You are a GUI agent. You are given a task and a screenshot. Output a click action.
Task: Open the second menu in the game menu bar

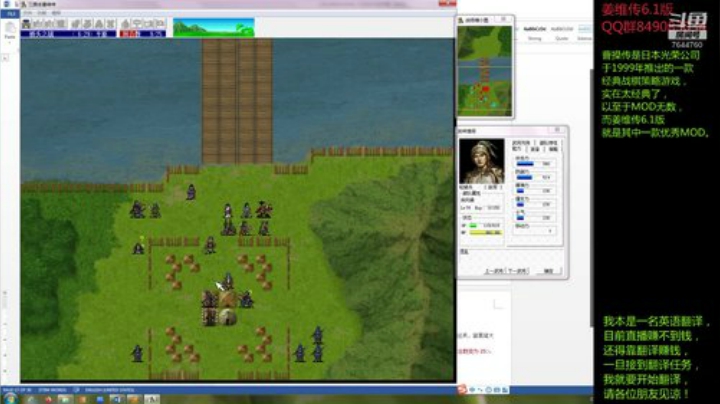[x=42, y=13]
